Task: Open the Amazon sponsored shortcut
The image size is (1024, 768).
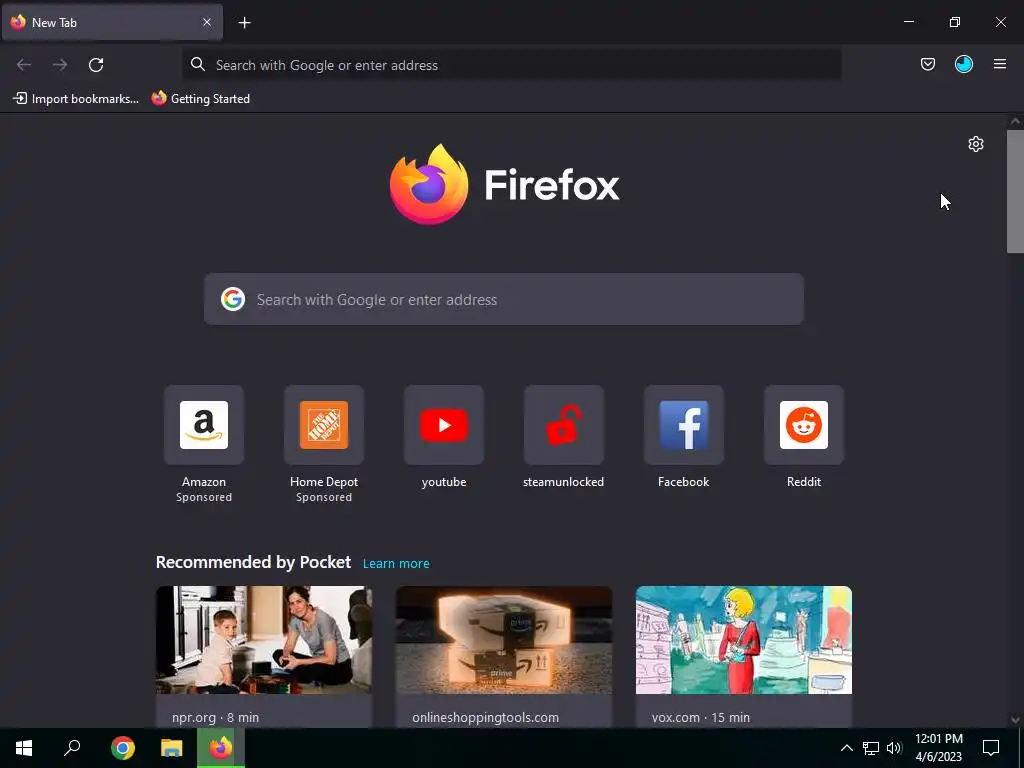Action: click(x=204, y=425)
